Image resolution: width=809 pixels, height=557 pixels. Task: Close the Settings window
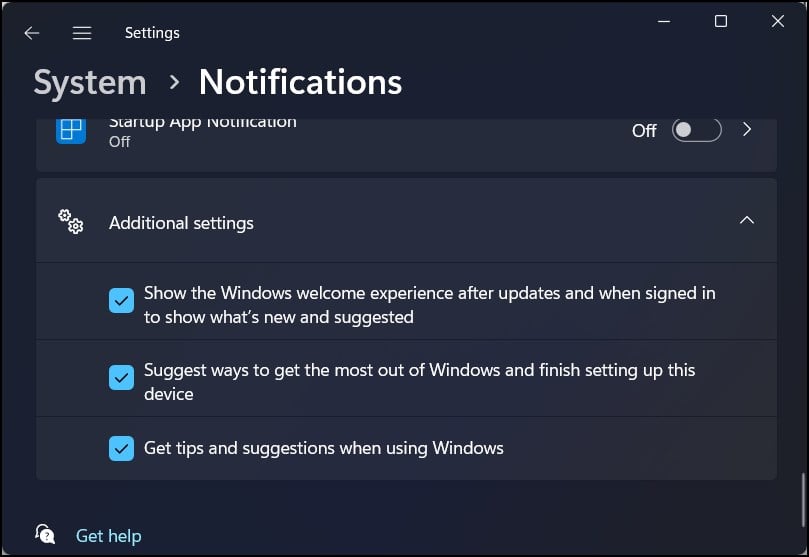pyautogui.click(x=778, y=21)
